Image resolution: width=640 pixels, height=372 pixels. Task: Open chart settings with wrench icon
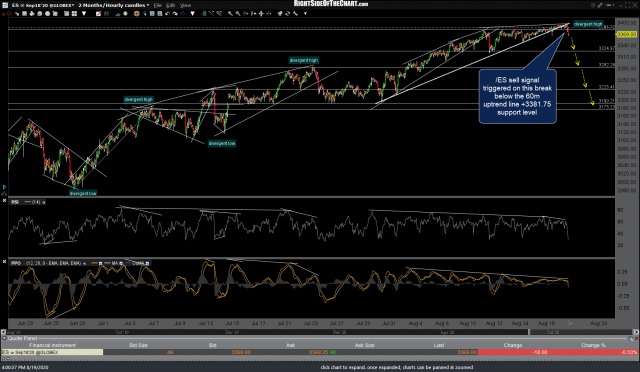click(295, 14)
